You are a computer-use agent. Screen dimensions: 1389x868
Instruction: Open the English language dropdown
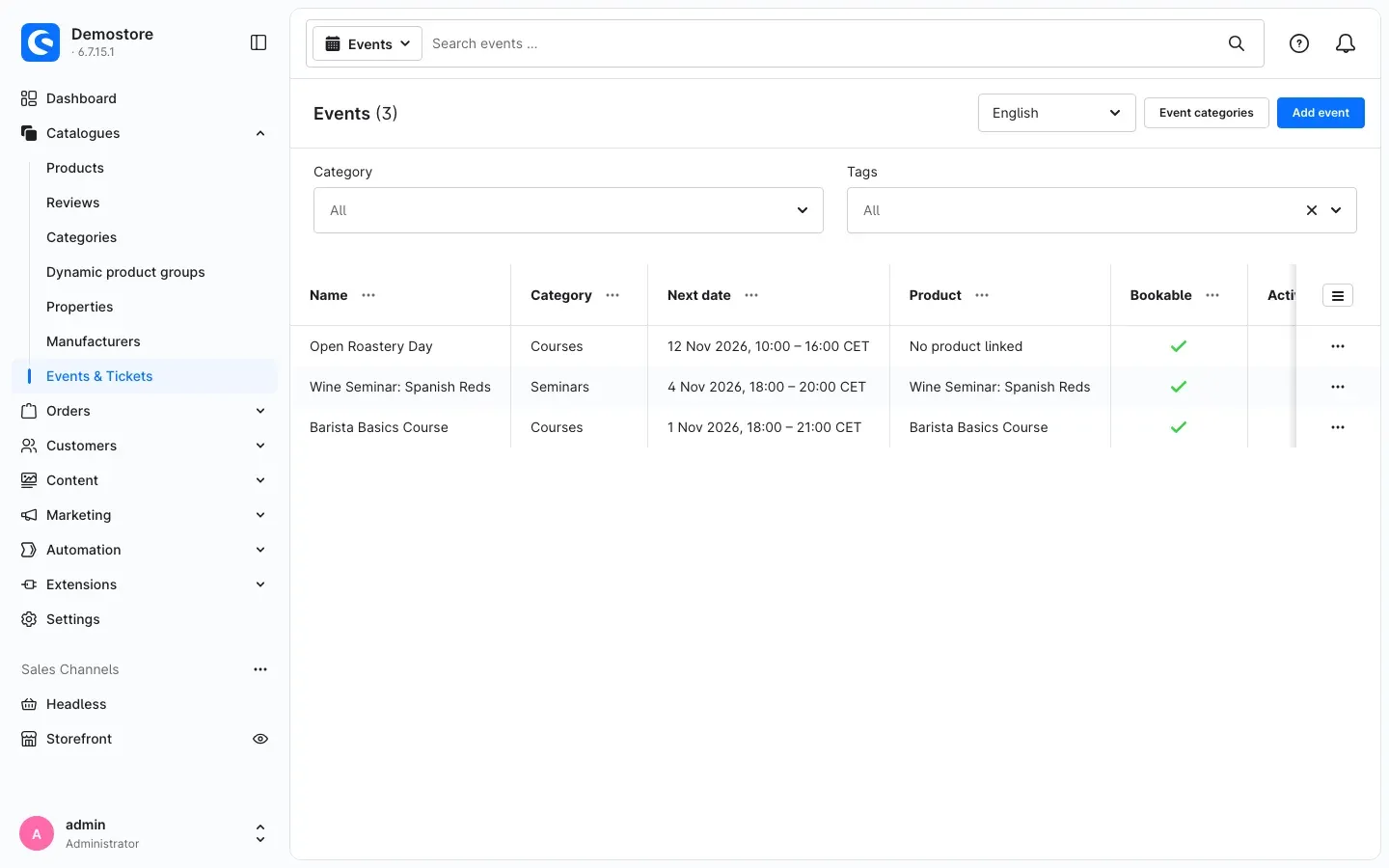[x=1056, y=113]
